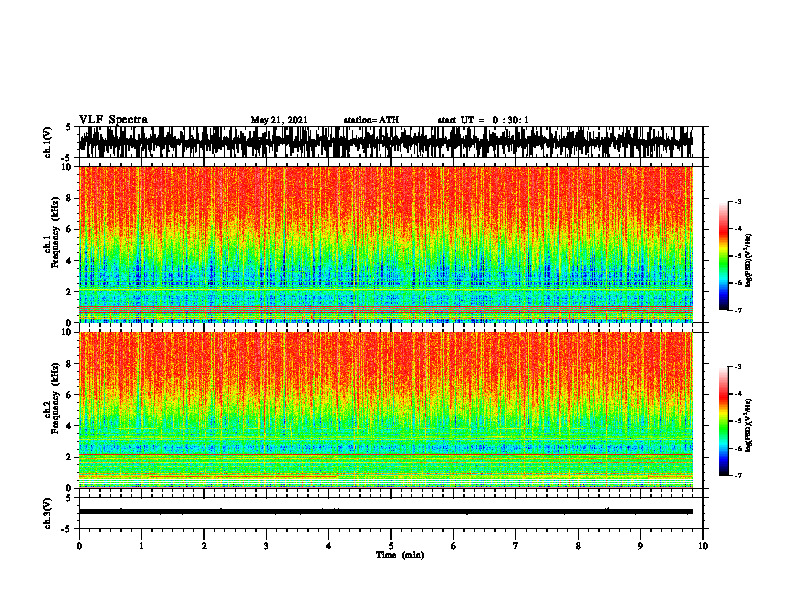Click time axis tick label "1"
This screenshot has height=612, width=792.
141,546
